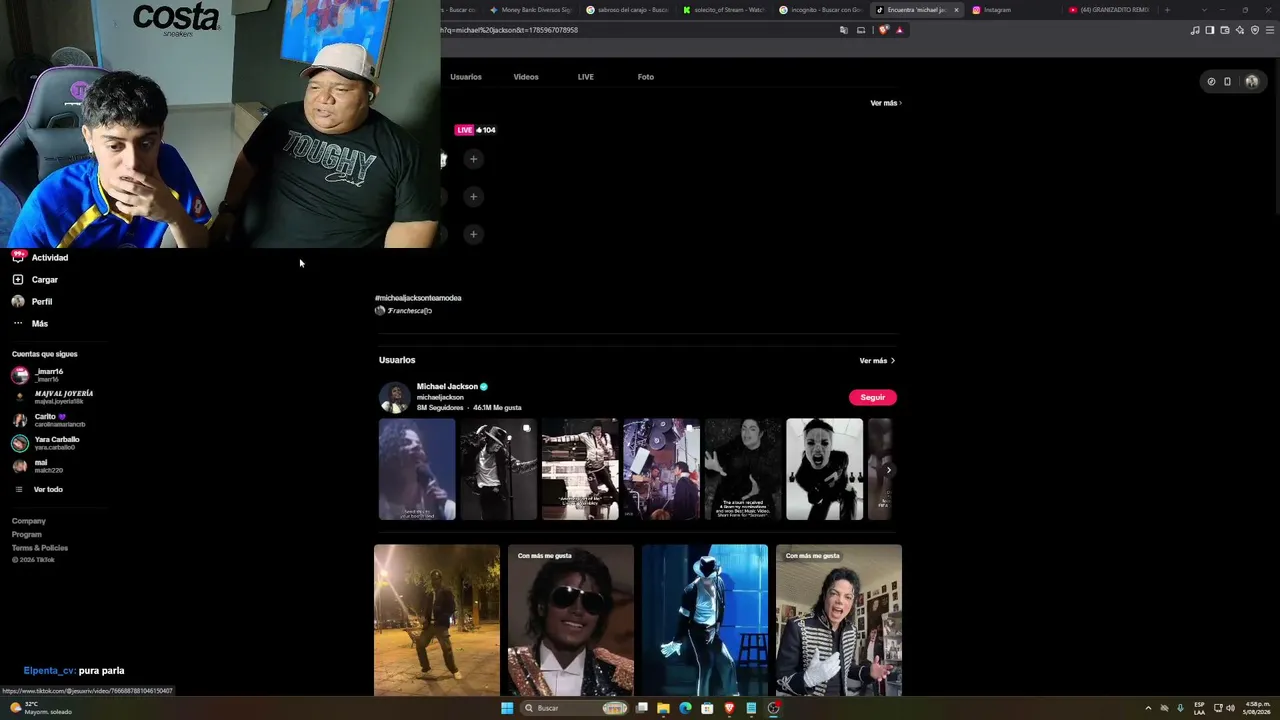This screenshot has height=720, width=1280.
Task: Open the Ver todo followed accounts link
Action: [48, 489]
